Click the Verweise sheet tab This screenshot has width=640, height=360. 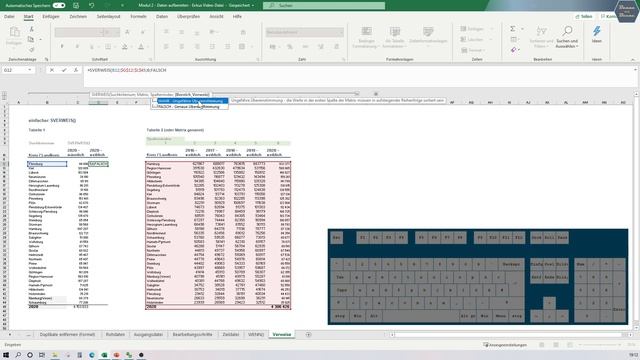pyautogui.click(x=282, y=334)
